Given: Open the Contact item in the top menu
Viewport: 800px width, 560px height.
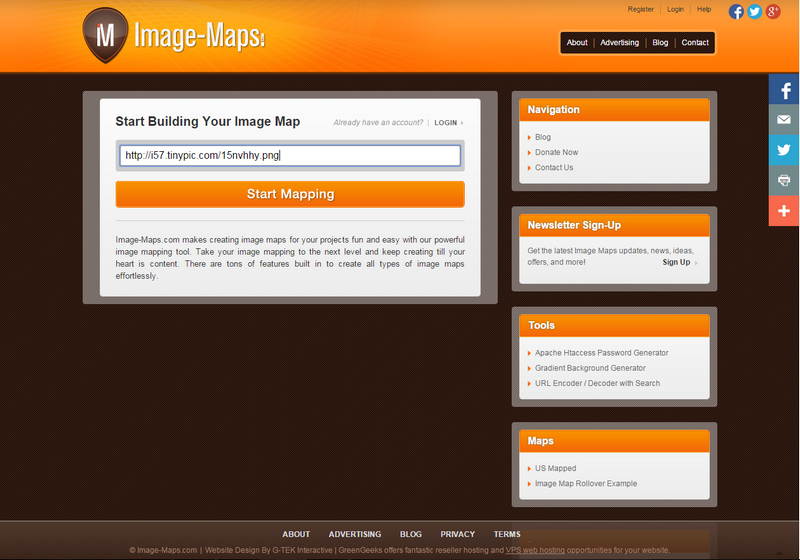Looking at the screenshot, I should pyautogui.click(x=695, y=43).
